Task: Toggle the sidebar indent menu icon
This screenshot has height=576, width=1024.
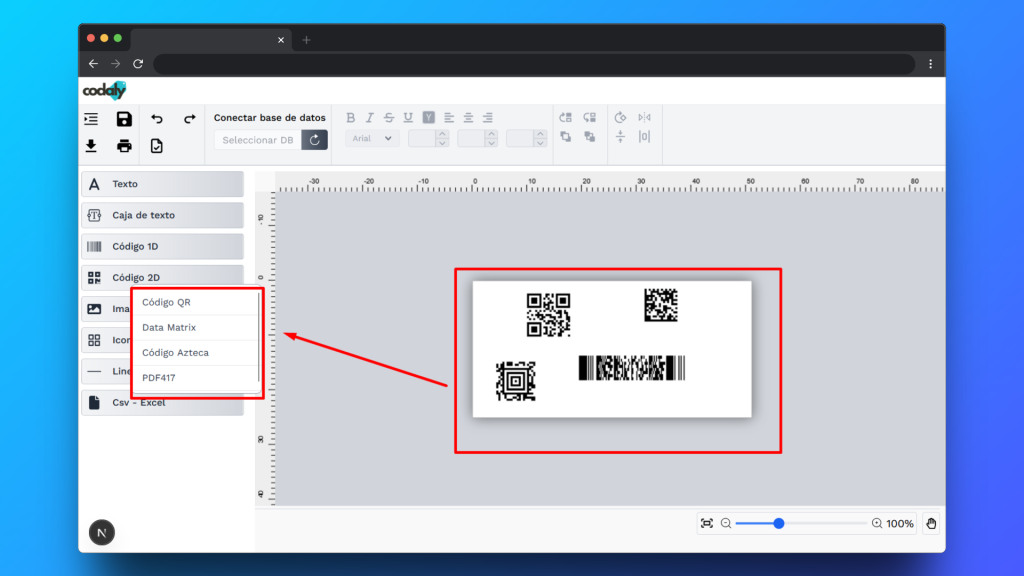Action: (x=91, y=119)
